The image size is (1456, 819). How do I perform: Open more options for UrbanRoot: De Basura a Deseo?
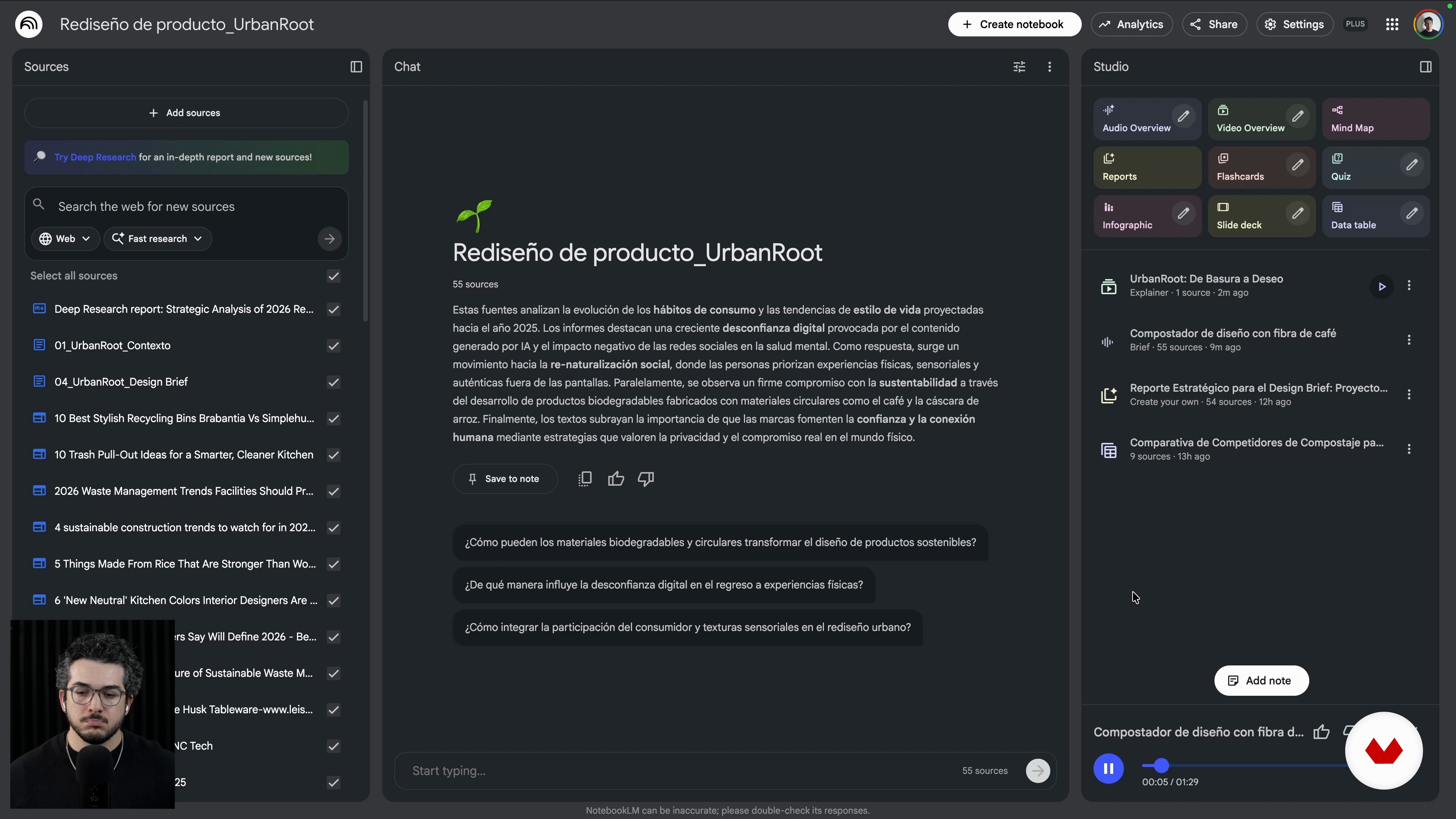pyautogui.click(x=1409, y=286)
